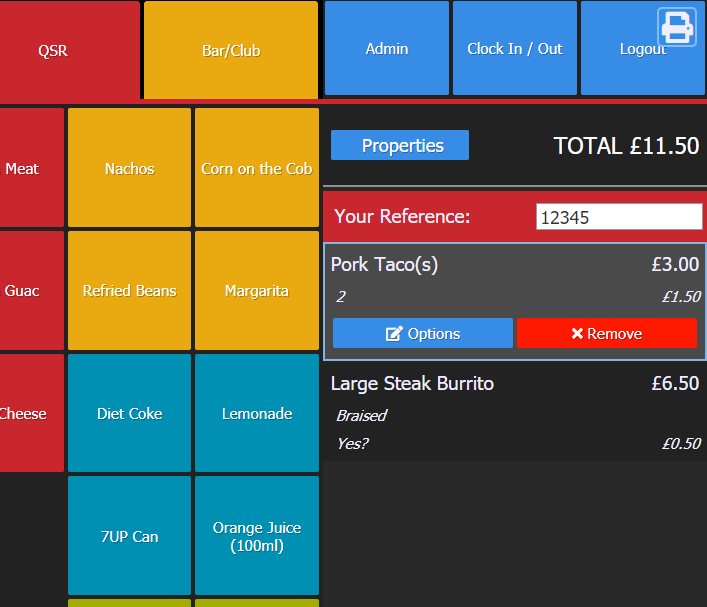
Task: Add Nachos to the order
Action: pyautogui.click(x=129, y=167)
